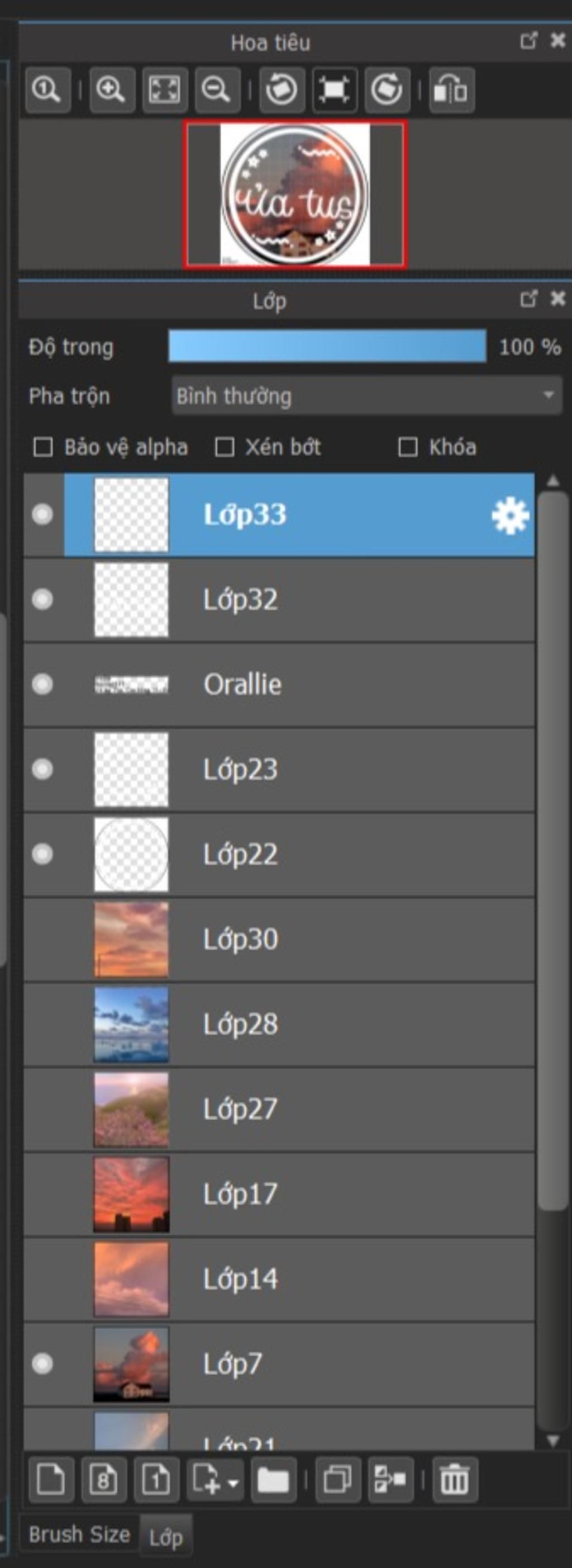Click the zoom in magnifier icon
This screenshot has height=1568, width=572.
[x=111, y=90]
